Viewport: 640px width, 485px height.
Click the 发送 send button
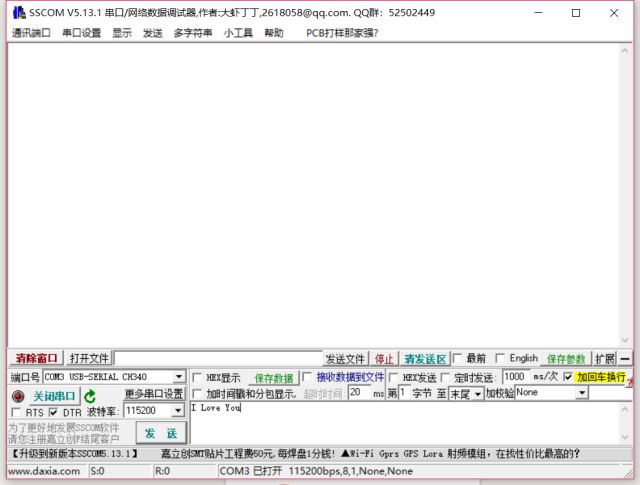(x=160, y=433)
